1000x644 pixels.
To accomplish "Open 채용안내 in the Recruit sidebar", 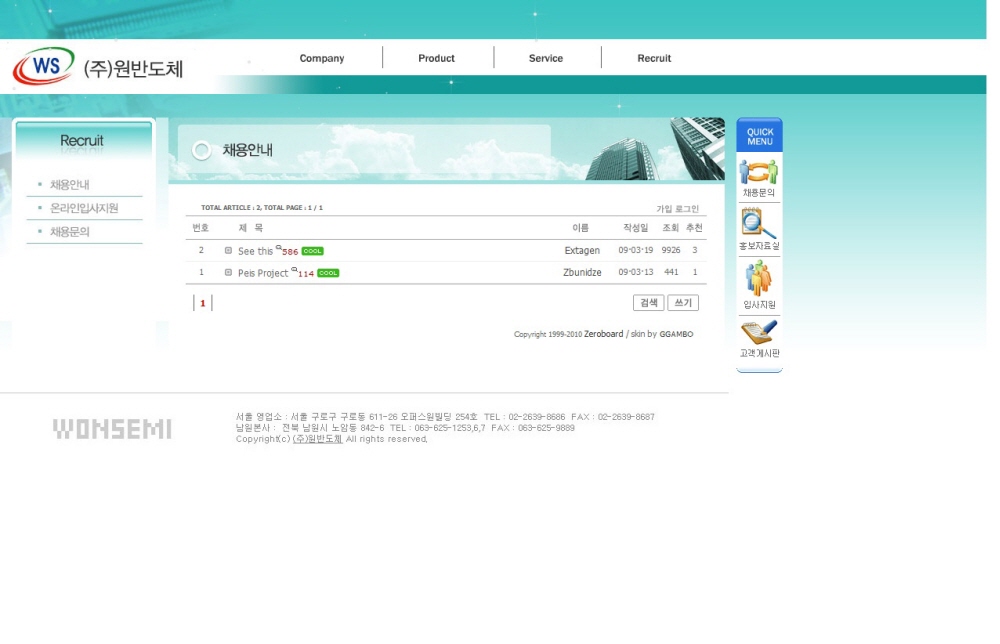I will (70, 185).
